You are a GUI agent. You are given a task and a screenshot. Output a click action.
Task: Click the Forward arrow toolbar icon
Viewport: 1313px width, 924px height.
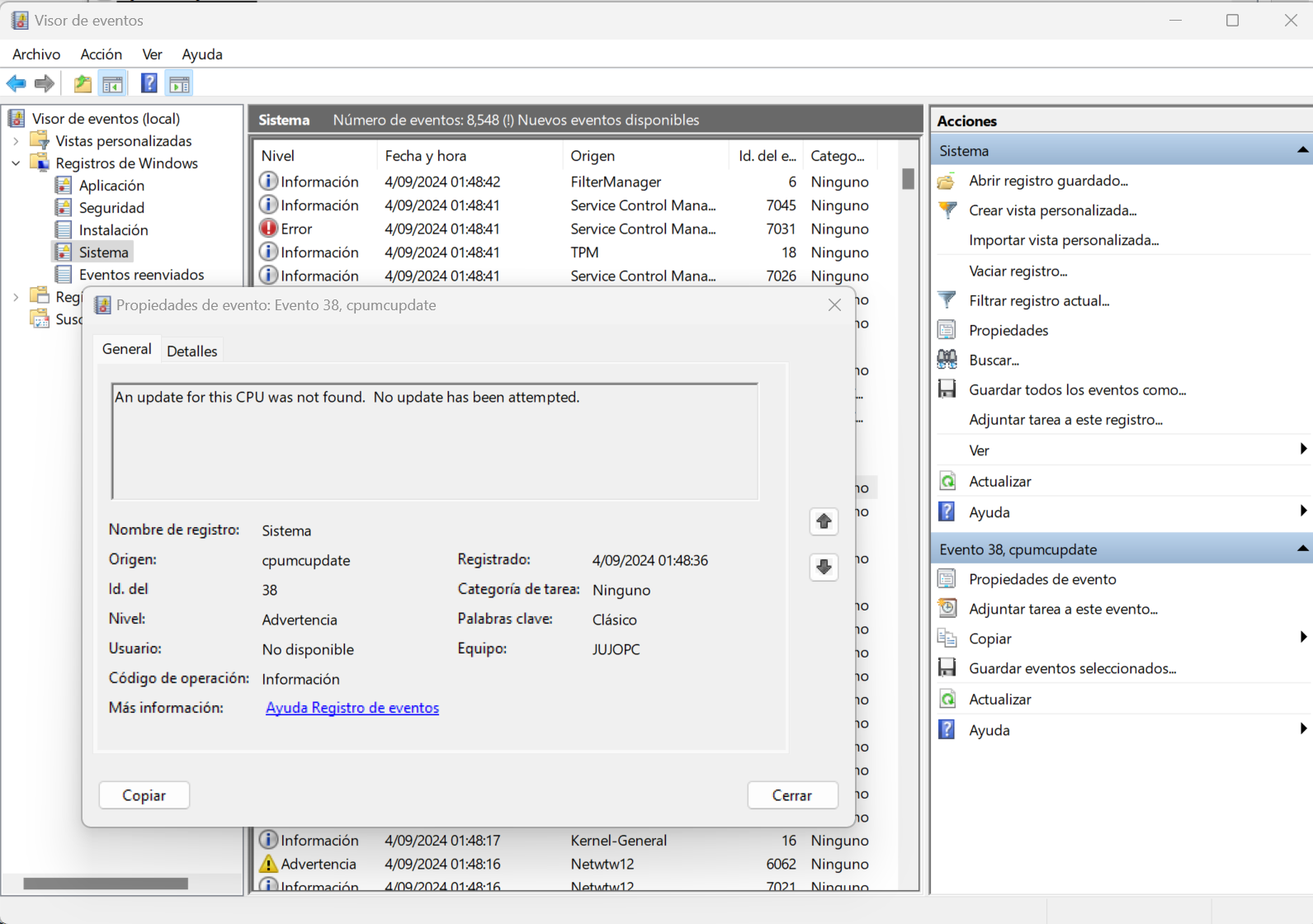[x=45, y=83]
